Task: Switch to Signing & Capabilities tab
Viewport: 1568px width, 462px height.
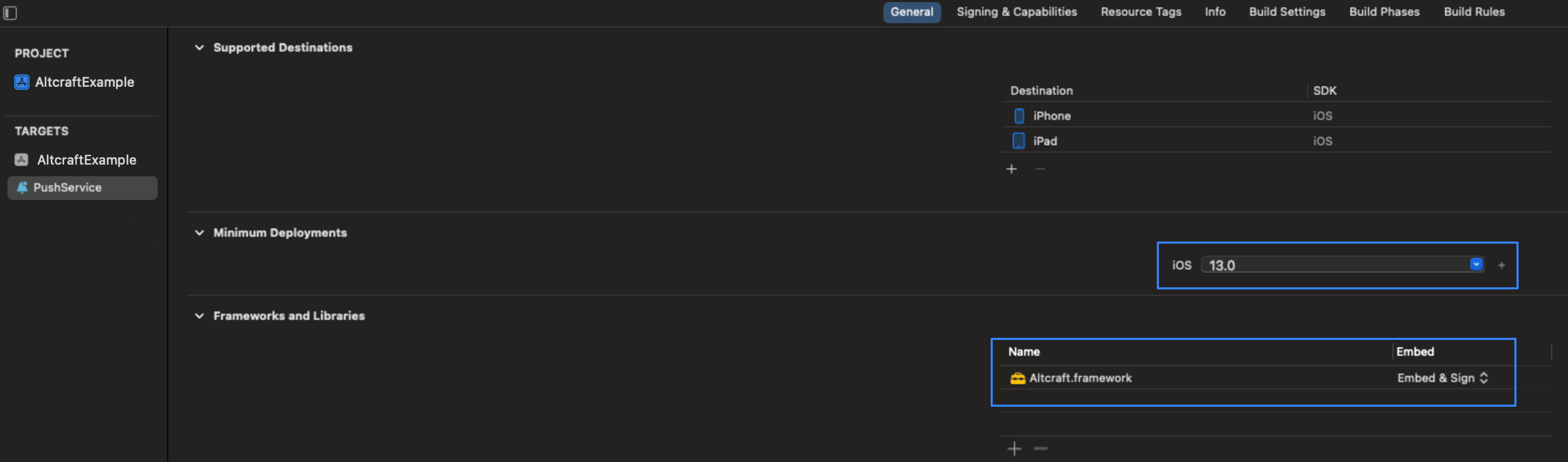Action: [1016, 12]
